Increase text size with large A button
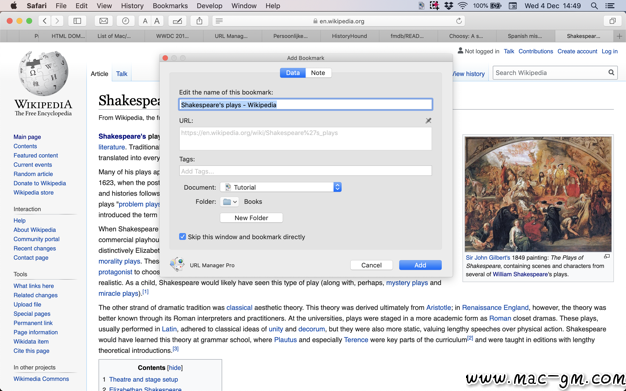This screenshot has width=626, height=391. 157,21
